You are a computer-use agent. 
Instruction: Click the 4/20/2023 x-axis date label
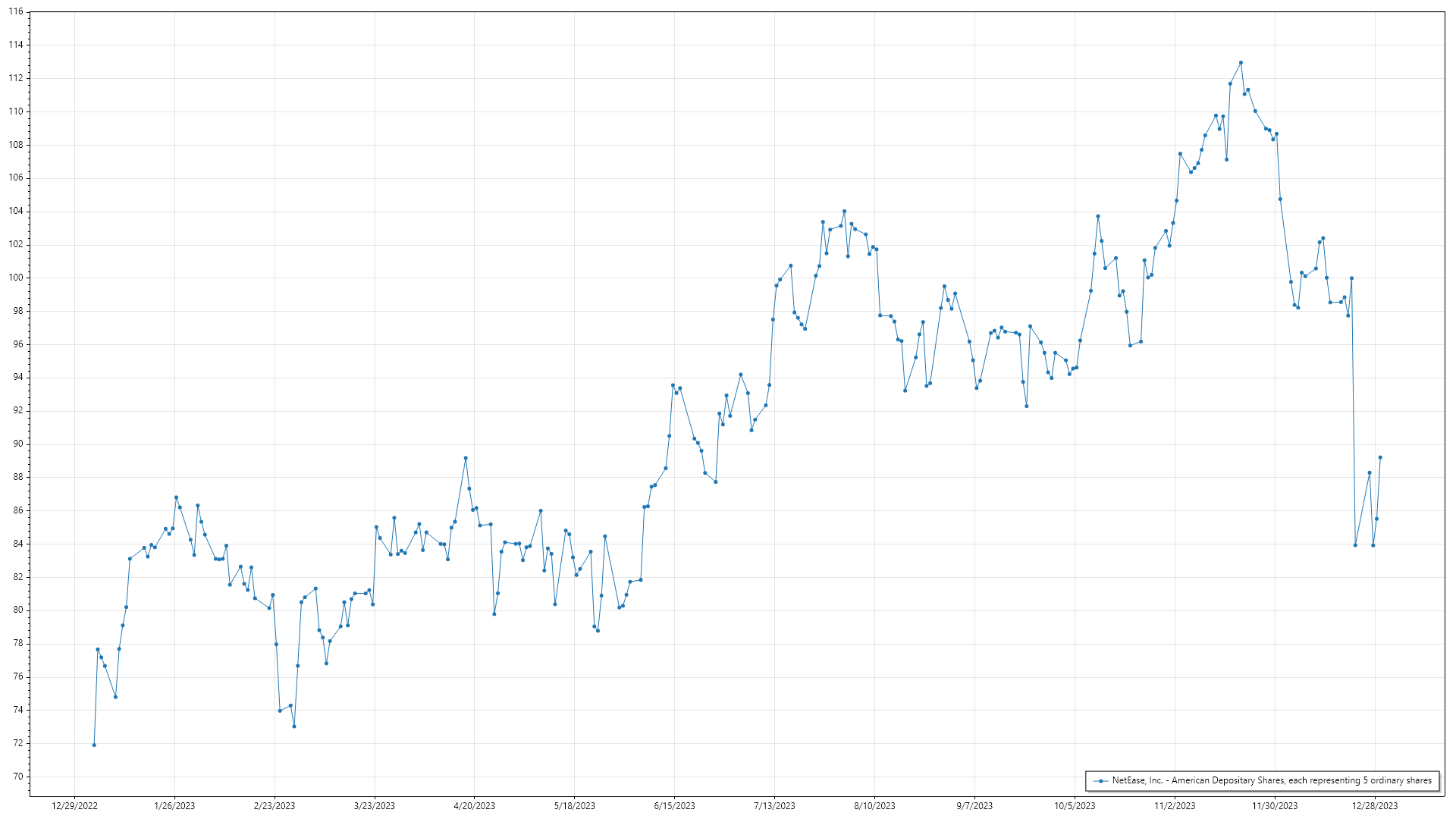click(x=474, y=806)
